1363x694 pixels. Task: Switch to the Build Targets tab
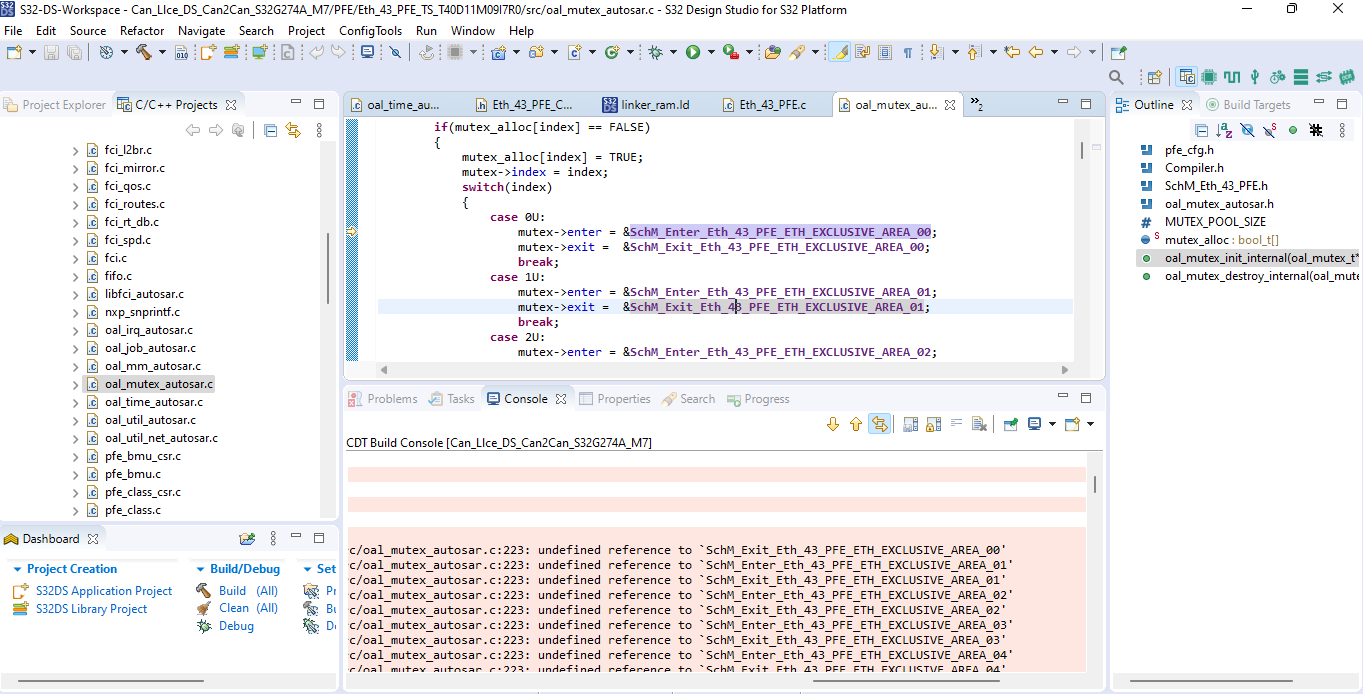[x=1248, y=104]
